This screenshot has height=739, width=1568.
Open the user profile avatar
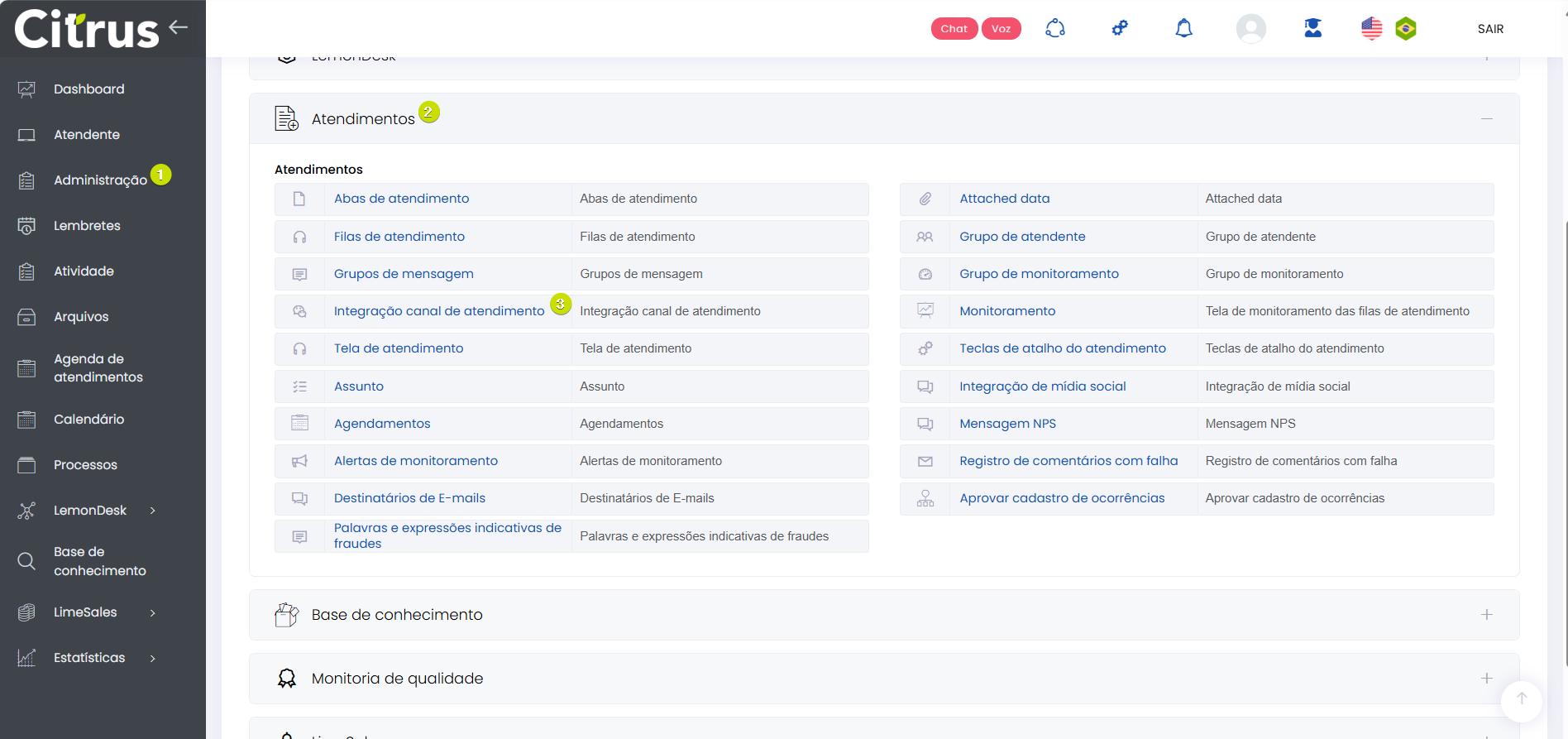1250,29
